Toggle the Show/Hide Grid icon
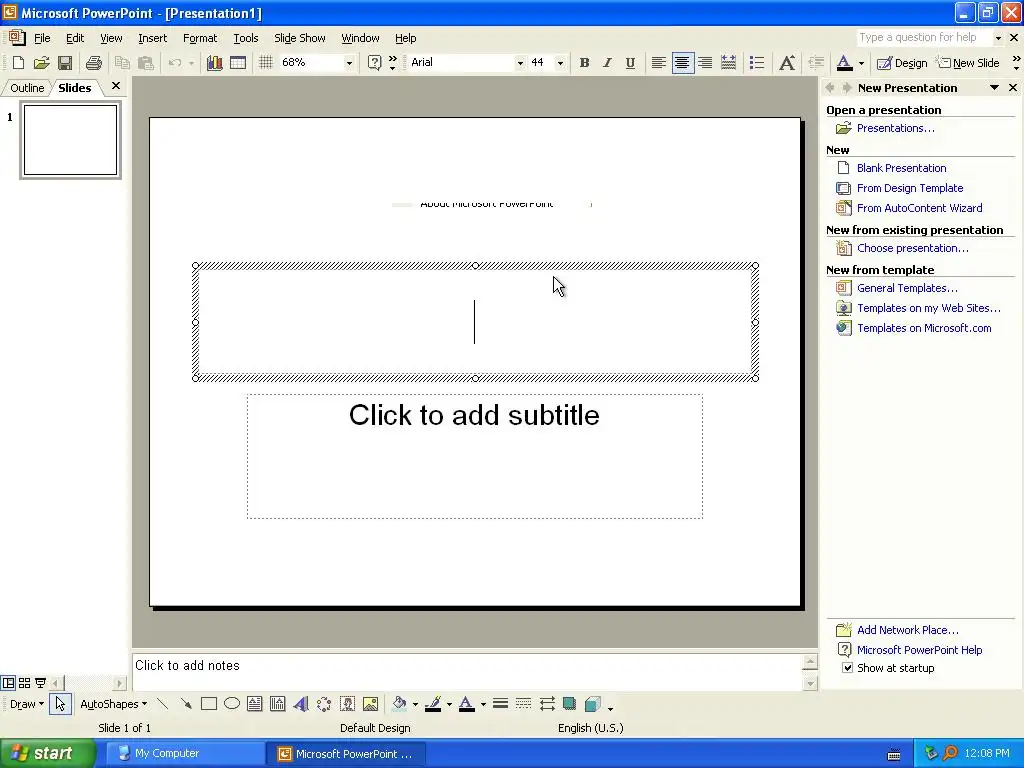Viewport: 1024px width, 768px height. click(x=265, y=63)
